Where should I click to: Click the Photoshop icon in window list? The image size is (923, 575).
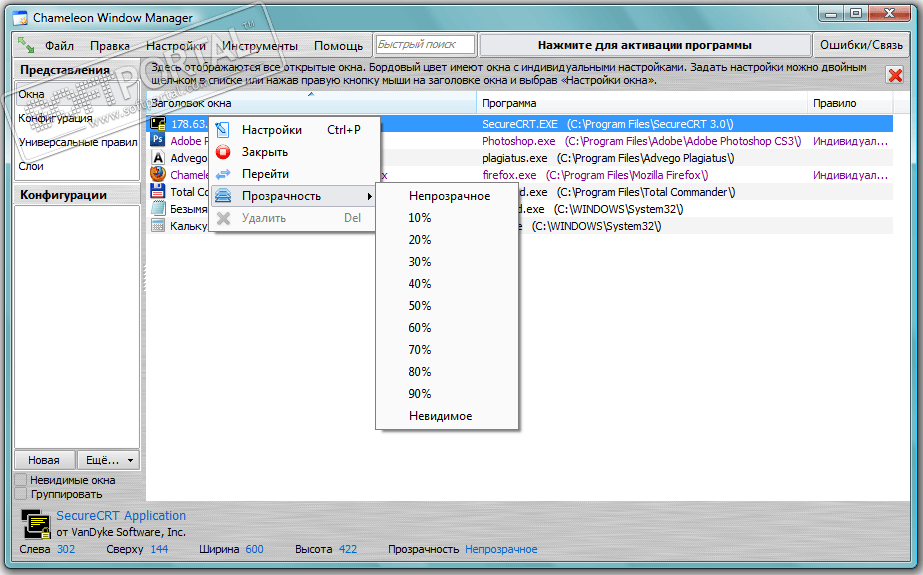point(158,140)
